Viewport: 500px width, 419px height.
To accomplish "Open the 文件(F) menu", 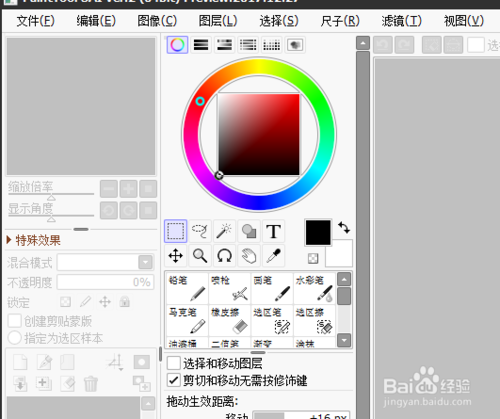I will tap(35, 21).
